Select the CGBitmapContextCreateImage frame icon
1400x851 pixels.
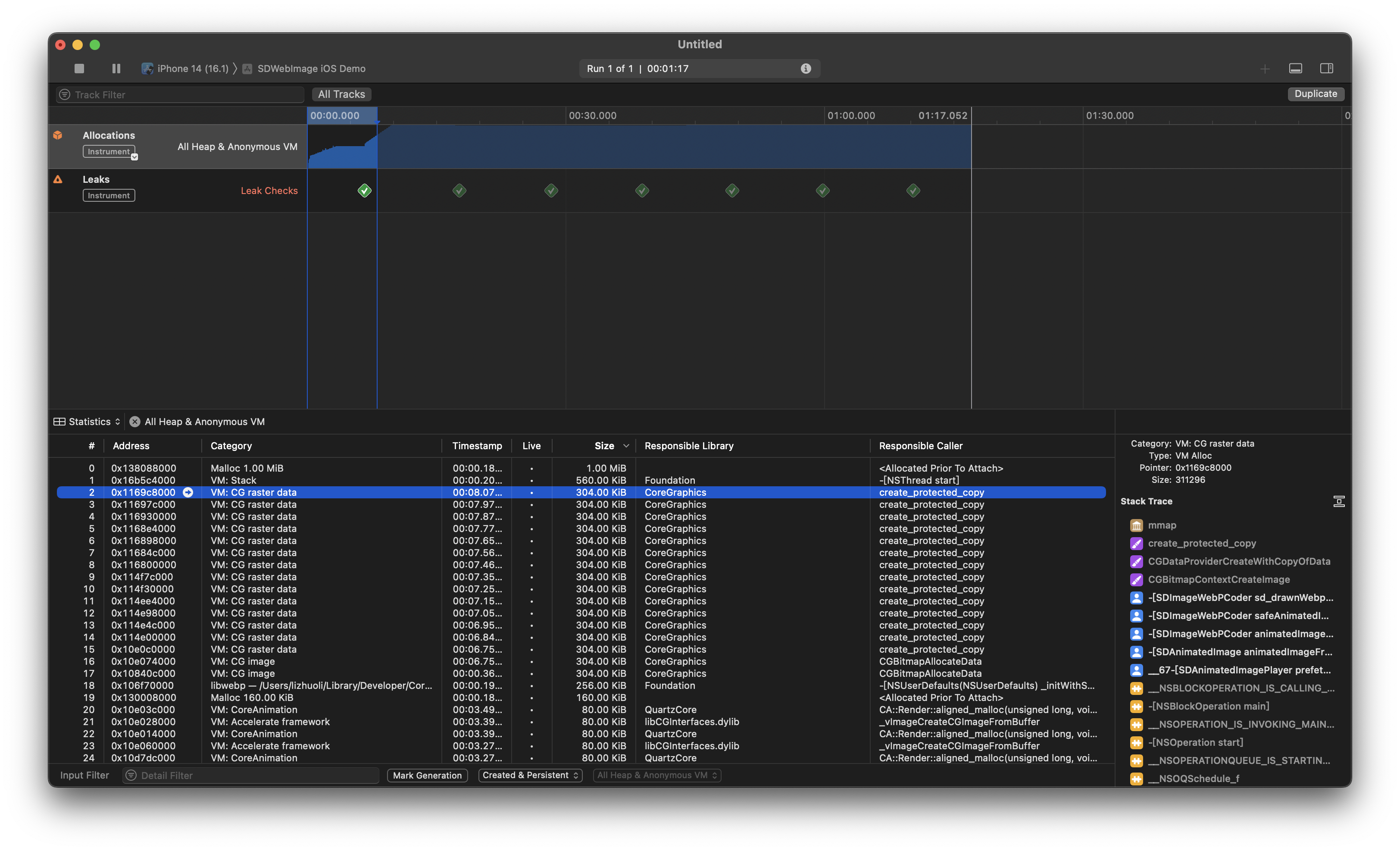1136,580
